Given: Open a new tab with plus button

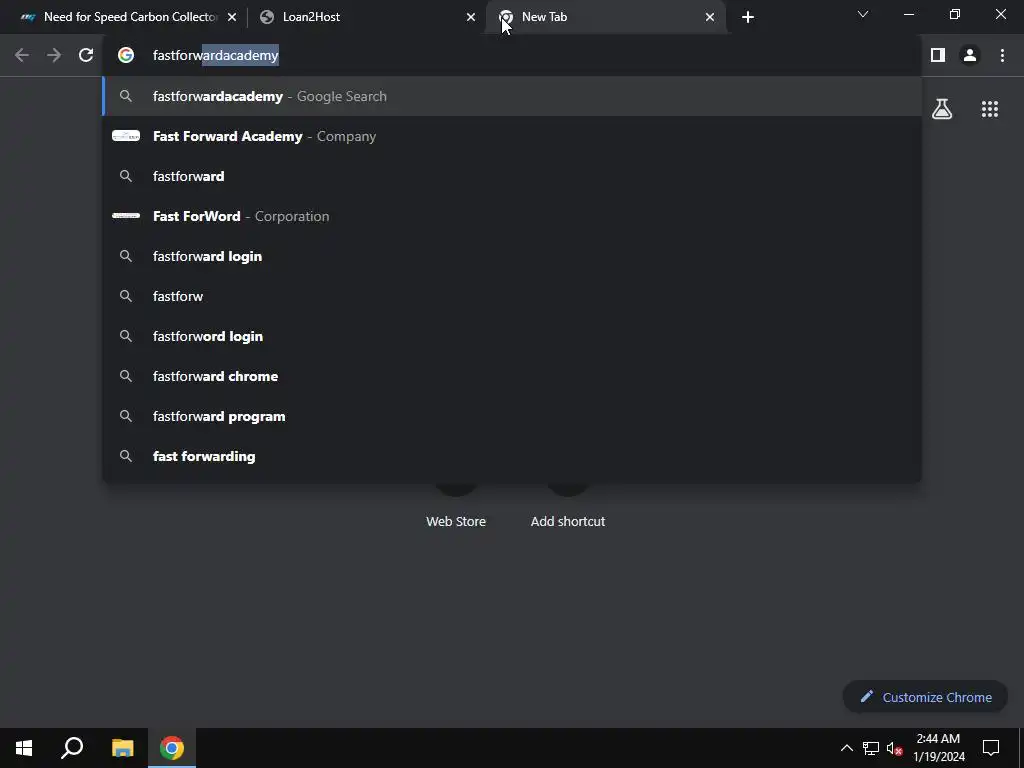Looking at the screenshot, I should click(x=748, y=17).
